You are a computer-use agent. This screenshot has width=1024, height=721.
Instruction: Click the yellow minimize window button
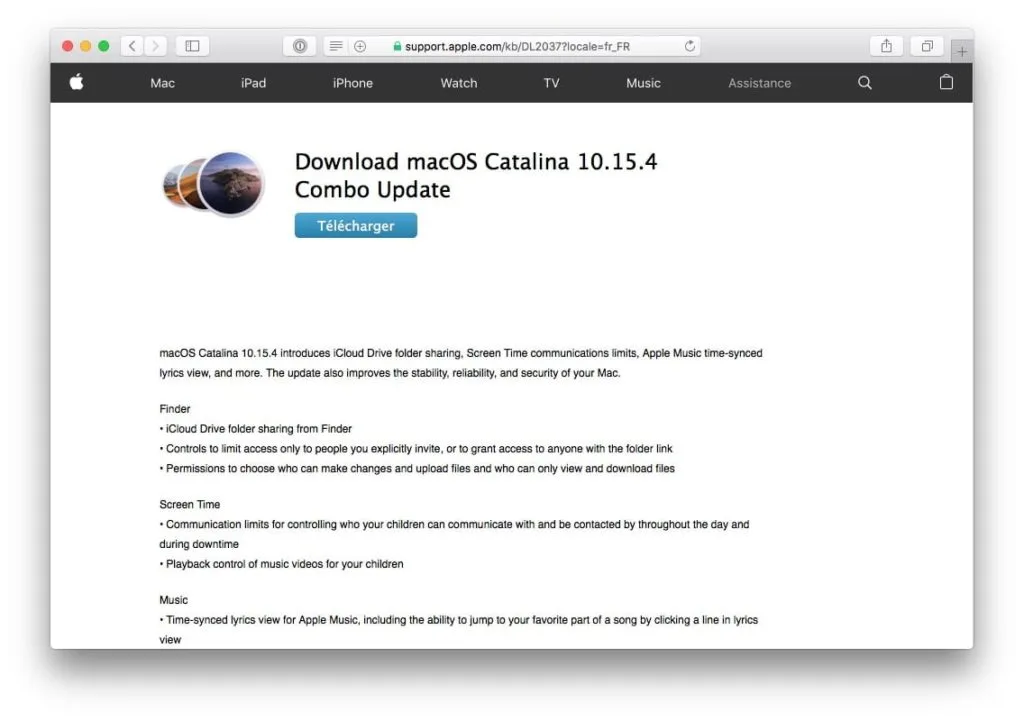[x=86, y=46]
